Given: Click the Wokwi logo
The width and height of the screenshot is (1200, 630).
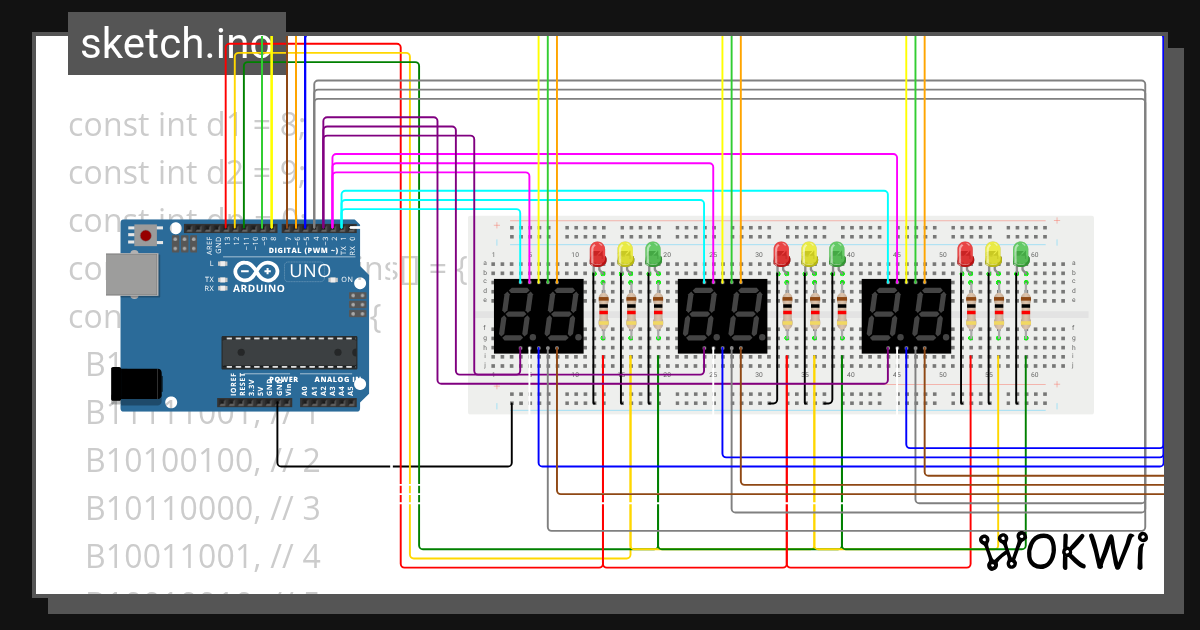Looking at the screenshot, I should (1063, 551).
